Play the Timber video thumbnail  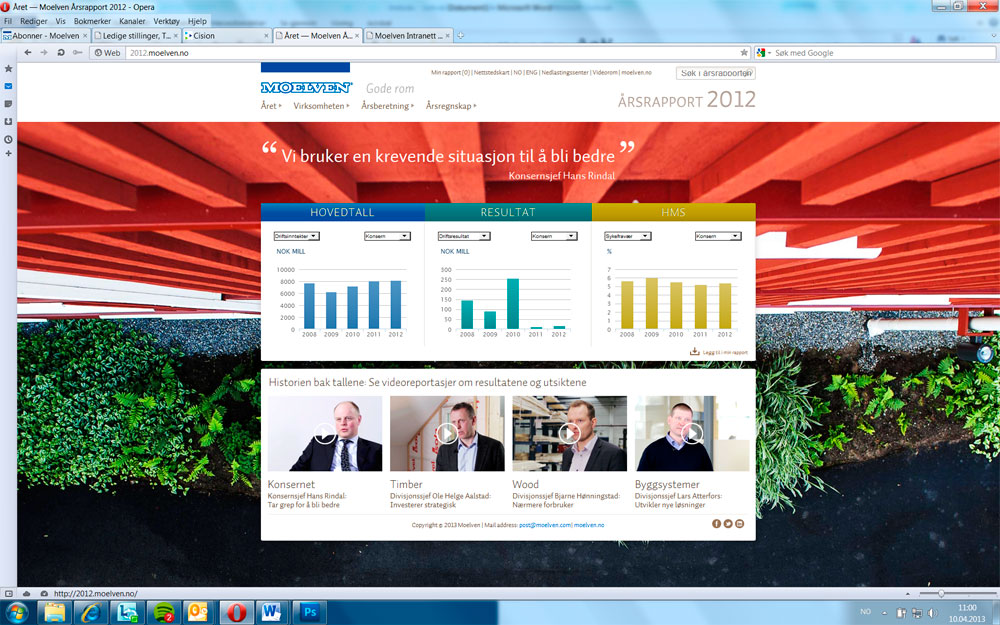tap(447, 433)
